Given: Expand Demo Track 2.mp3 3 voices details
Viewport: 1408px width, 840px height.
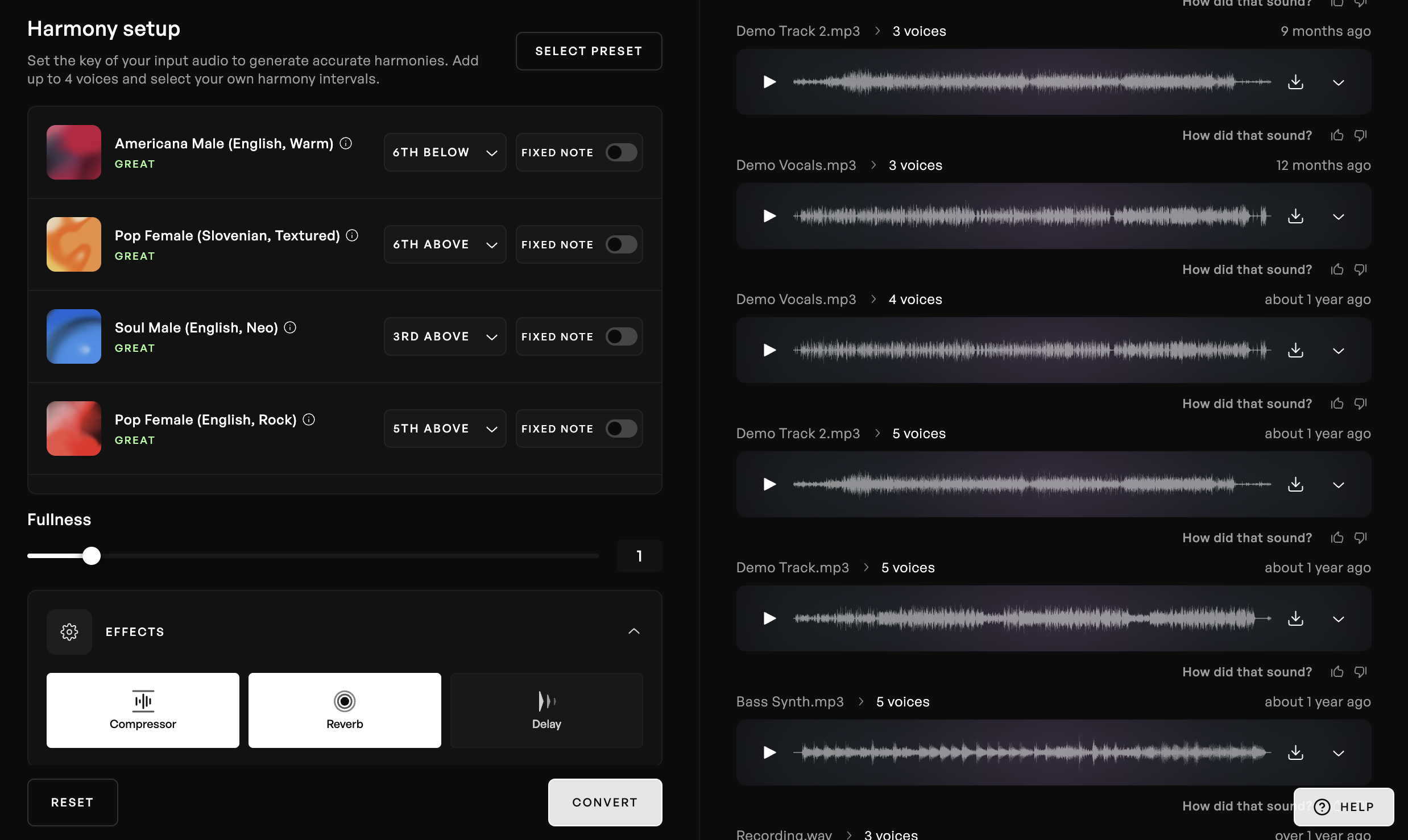Looking at the screenshot, I should [x=1339, y=83].
